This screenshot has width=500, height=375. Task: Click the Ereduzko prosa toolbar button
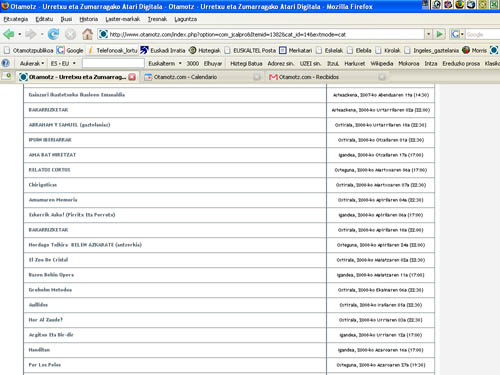461,63
